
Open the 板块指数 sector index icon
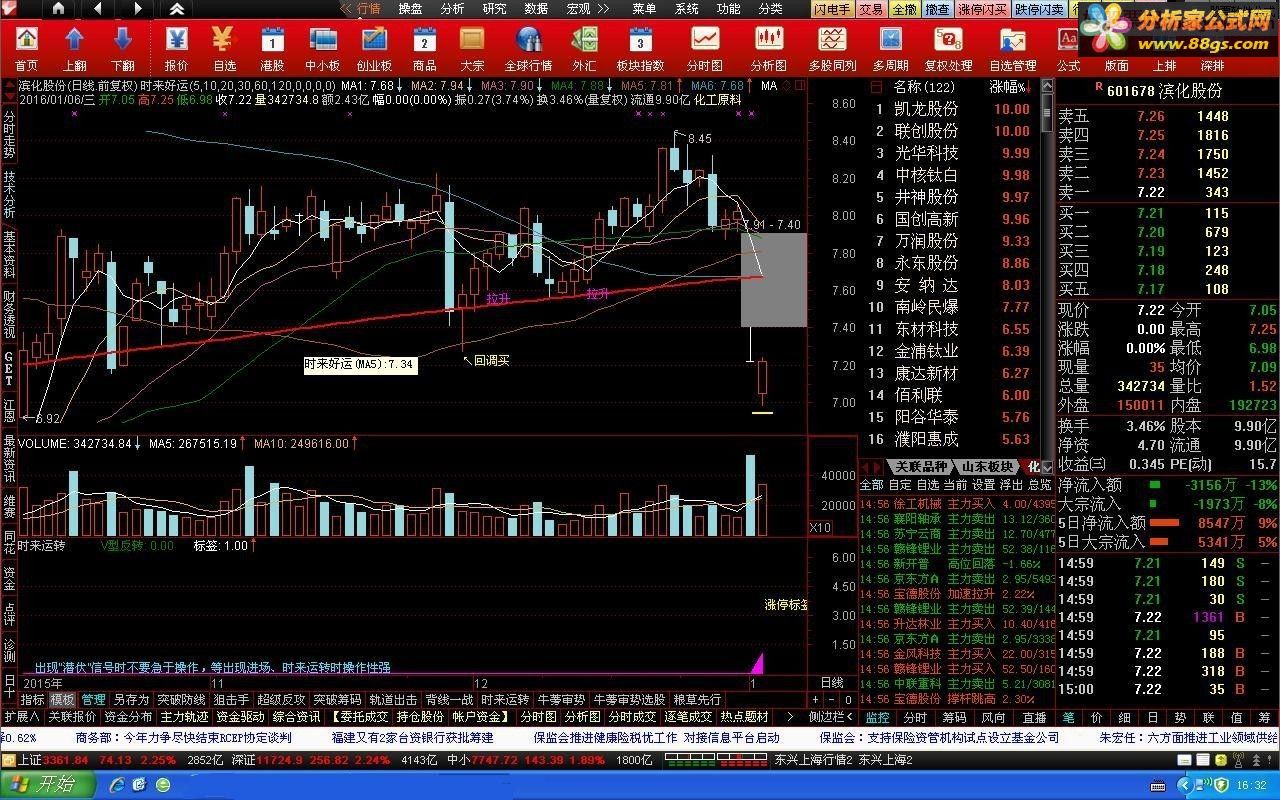(x=640, y=48)
